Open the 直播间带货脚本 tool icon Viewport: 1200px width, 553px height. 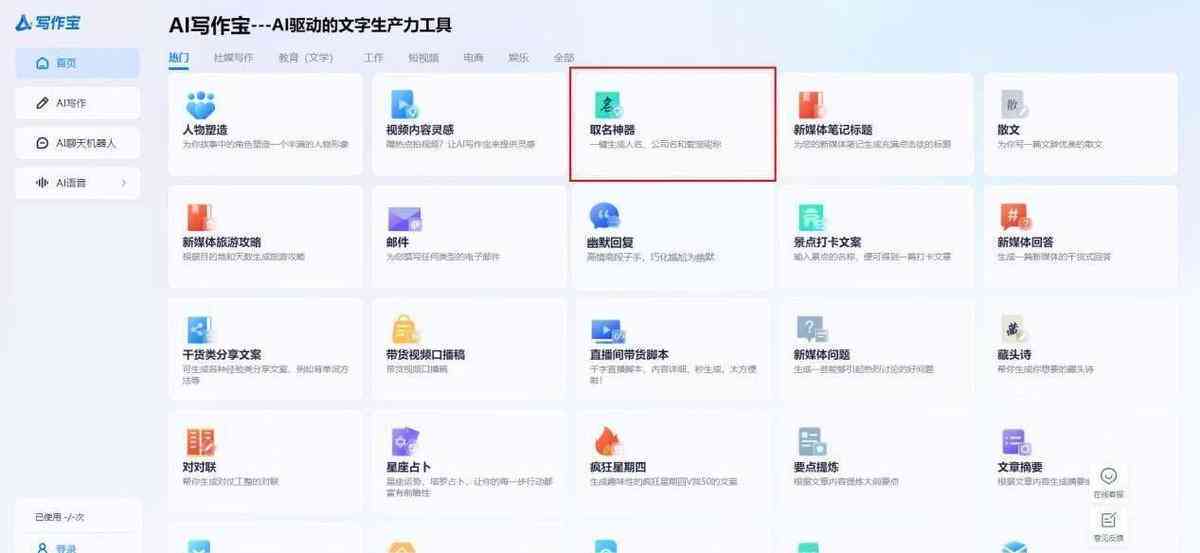point(608,330)
